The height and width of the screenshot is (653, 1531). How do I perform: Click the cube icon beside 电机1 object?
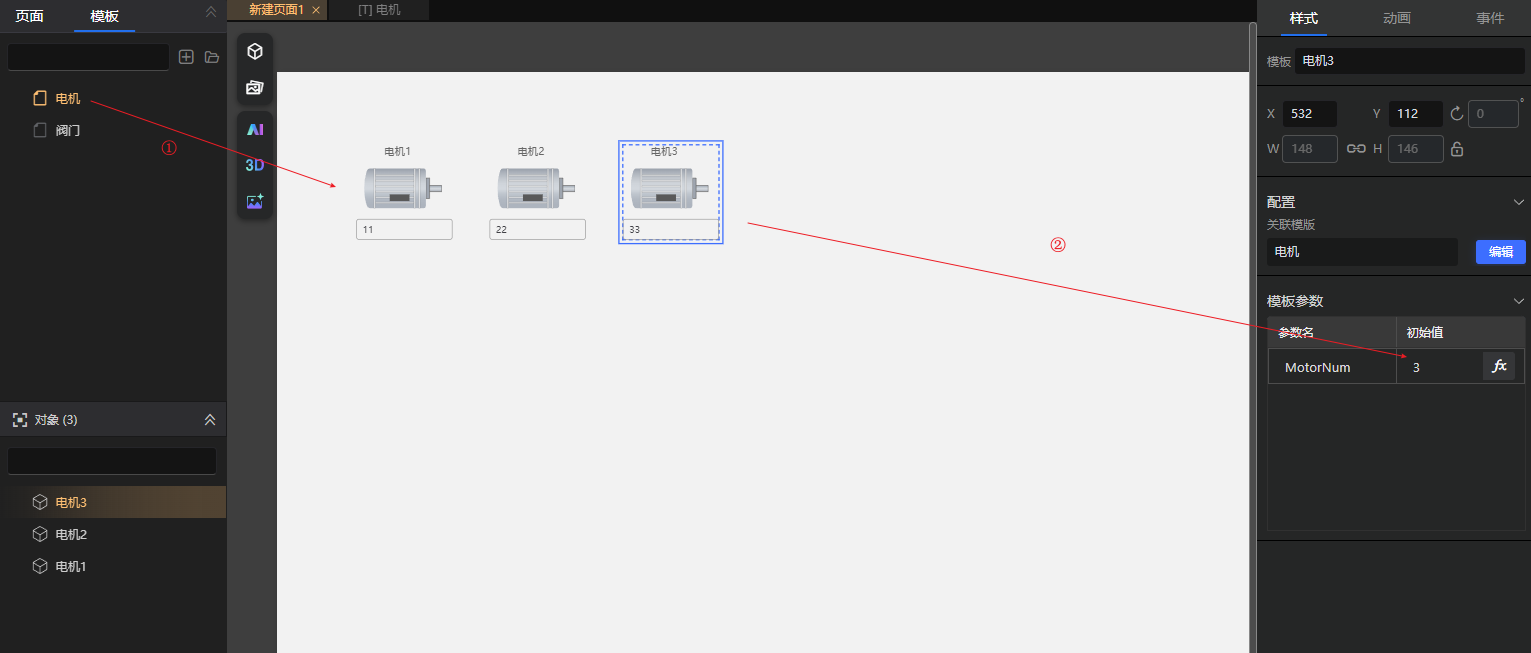(40, 566)
